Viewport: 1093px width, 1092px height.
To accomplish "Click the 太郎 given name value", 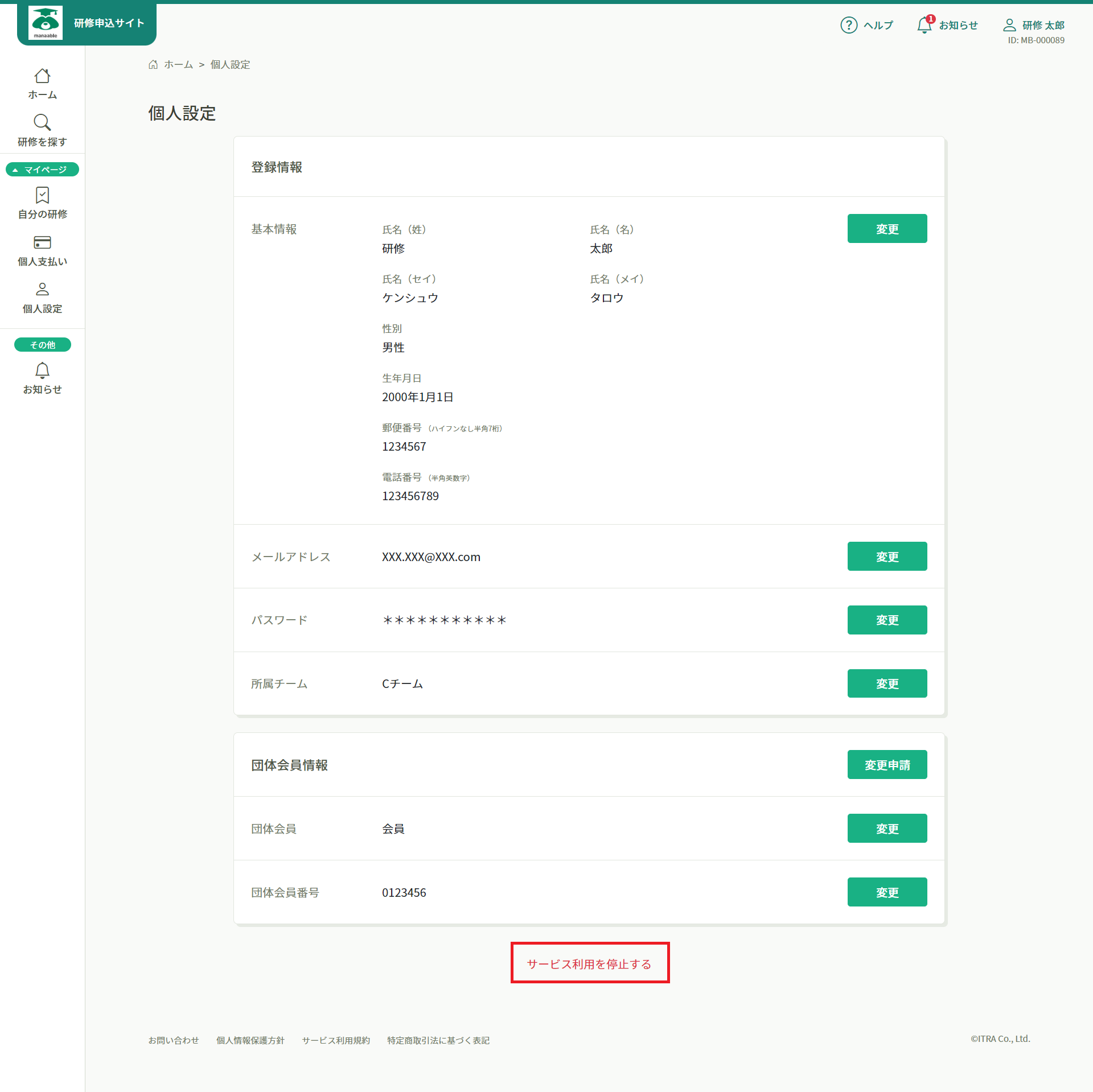I will tap(601, 249).
